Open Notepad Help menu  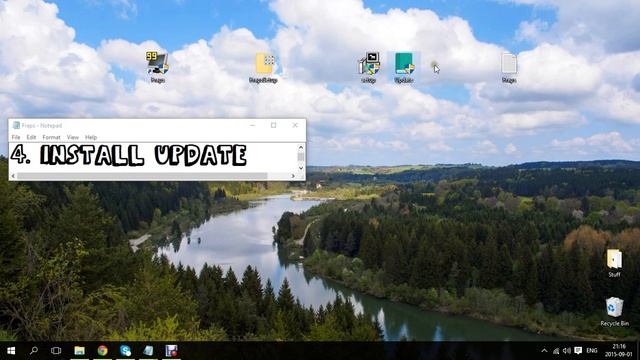pos(91,137)
